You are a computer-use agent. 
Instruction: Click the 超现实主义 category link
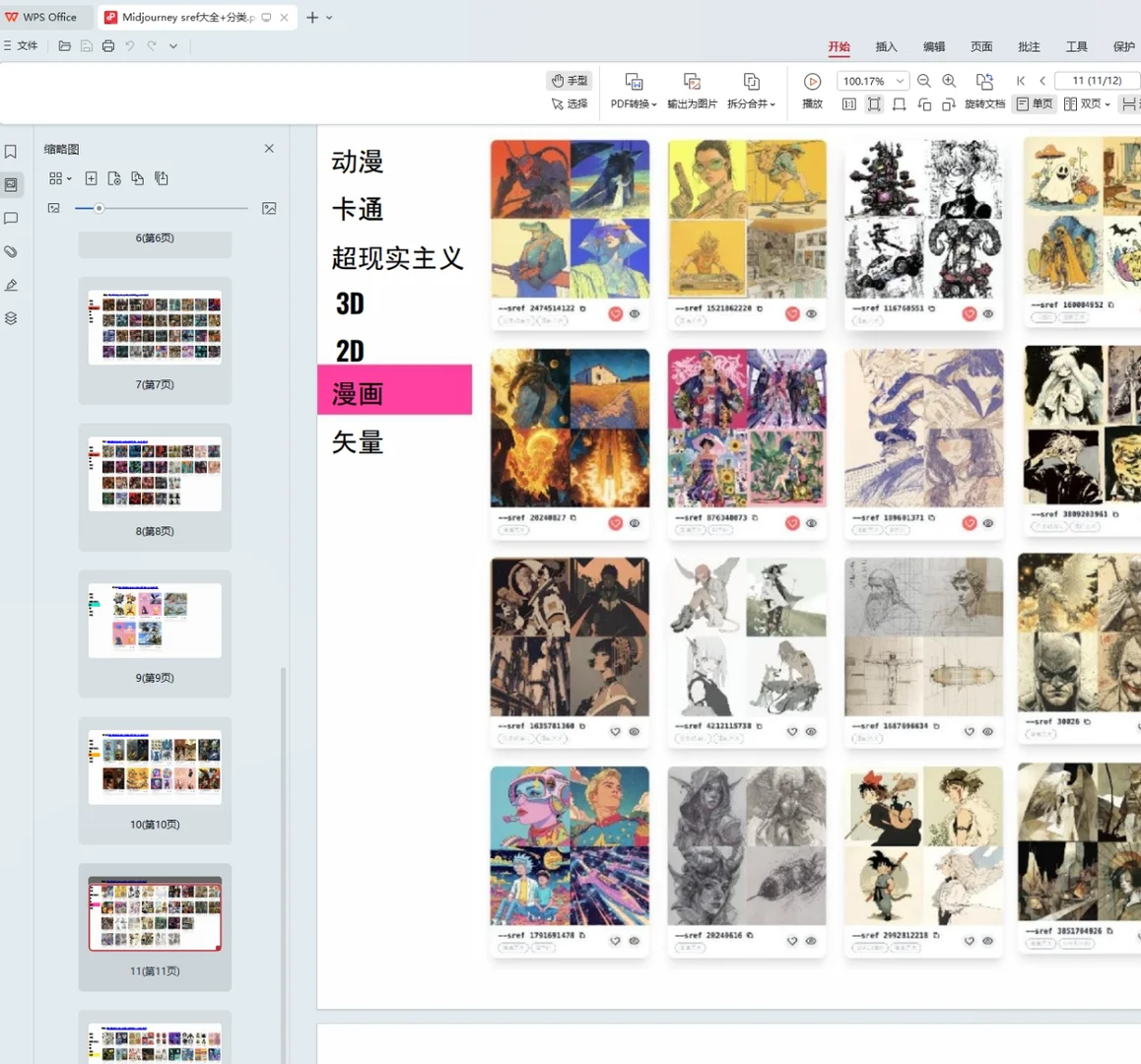click(x=397, y=258)
